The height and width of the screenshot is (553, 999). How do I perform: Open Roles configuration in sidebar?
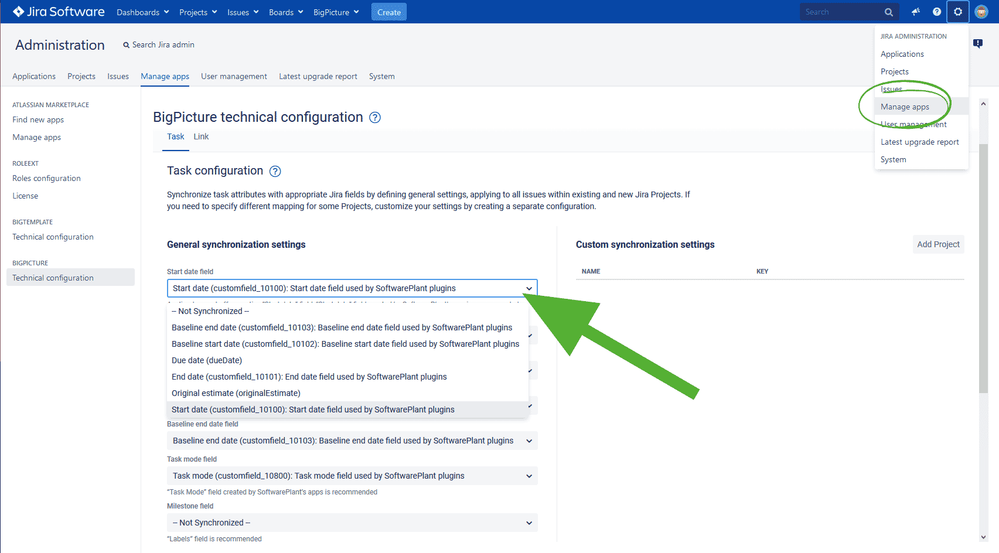pyautogui.click(x=47, y=178)
